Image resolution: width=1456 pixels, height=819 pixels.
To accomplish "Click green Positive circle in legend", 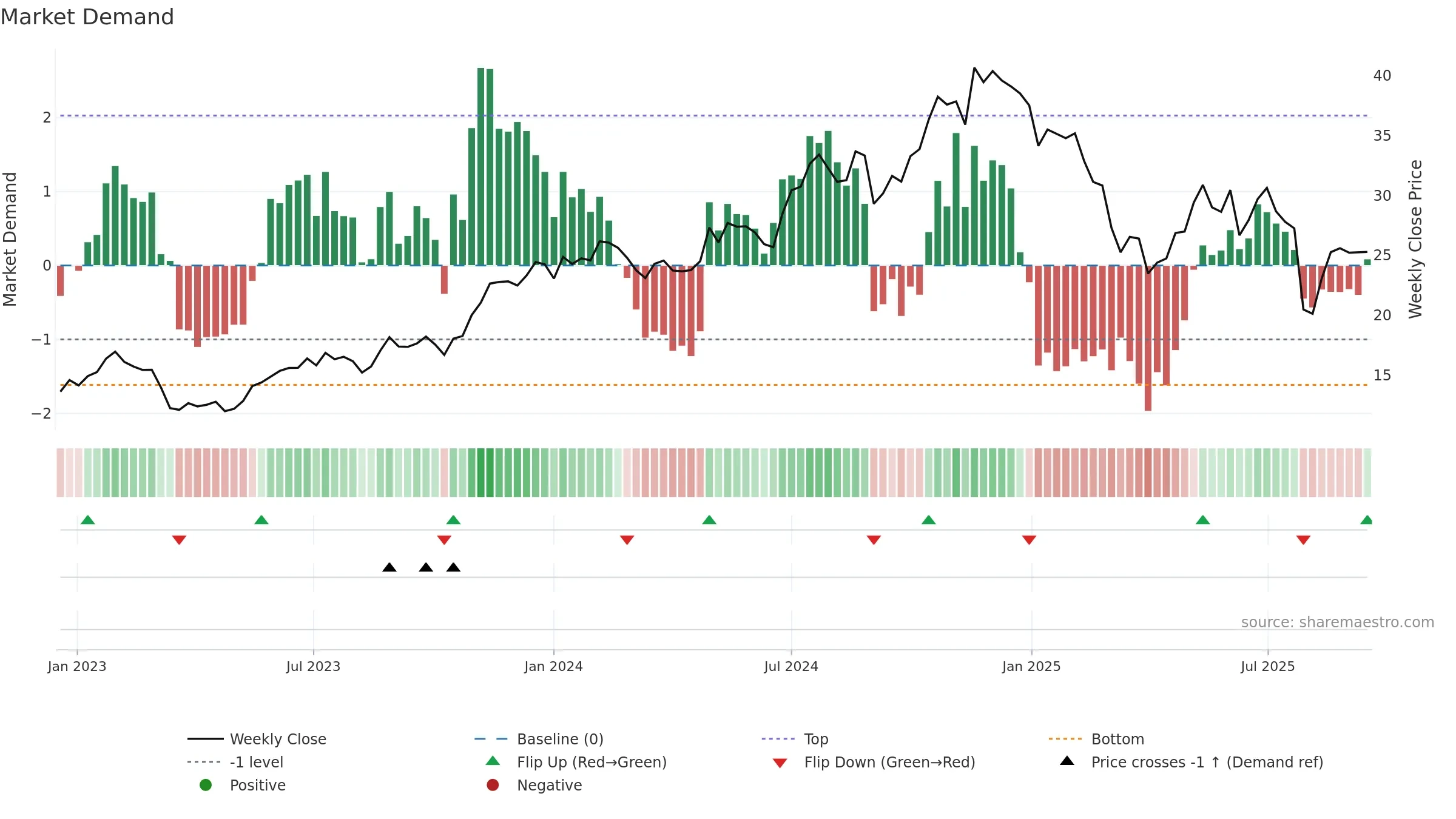I will pyautogui.click(x=206, y=785).
